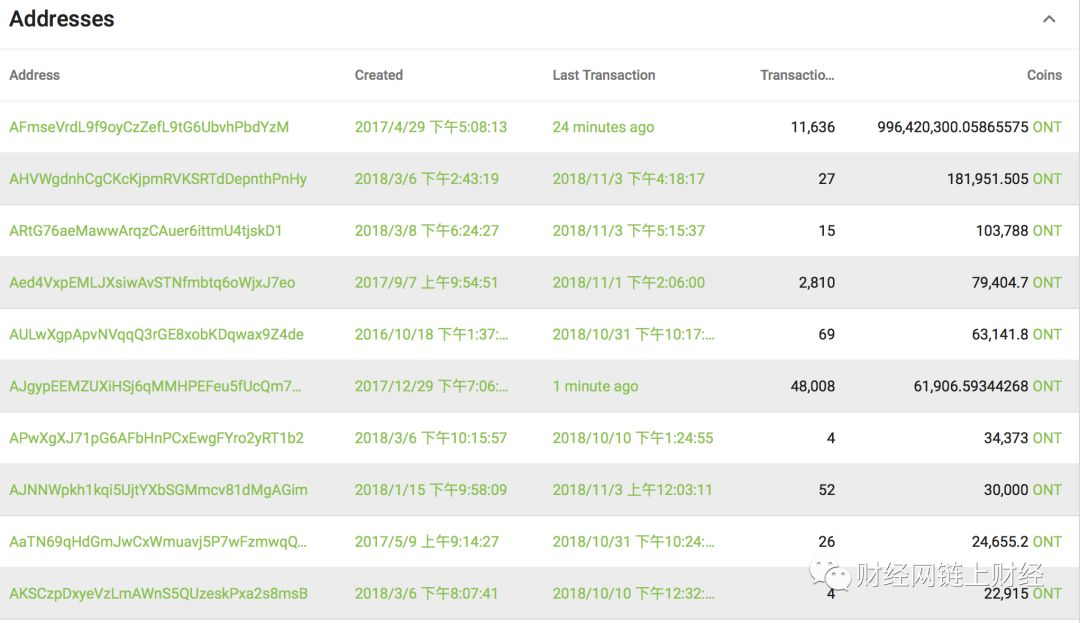The image size is (1080, 623).
Task: Open address APwXgXJ71pG6AFbHnPCxEwgFYro2yRT1b2
Action: pos(156,438)
